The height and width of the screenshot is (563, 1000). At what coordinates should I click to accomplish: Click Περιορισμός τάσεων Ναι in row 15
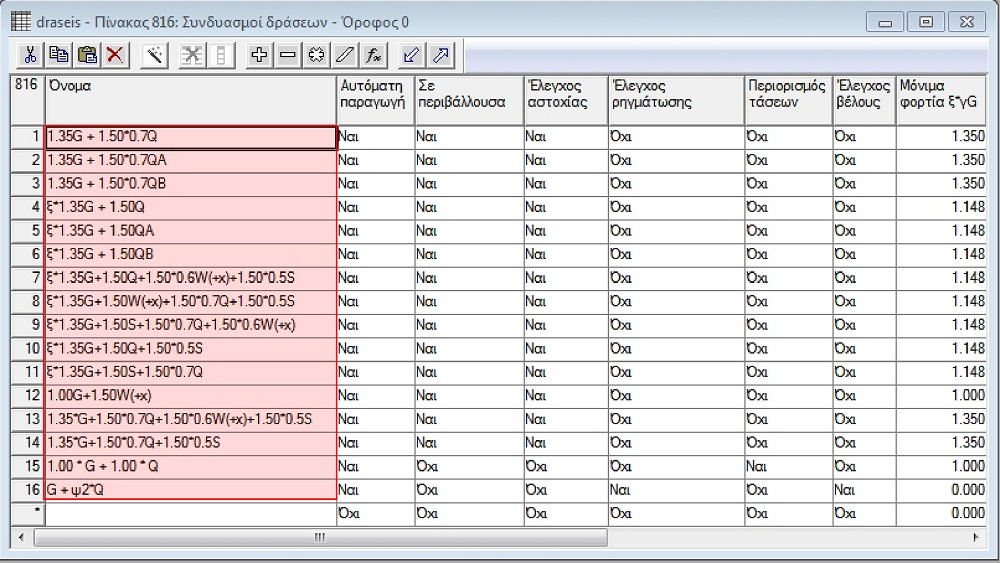click(x=788, y=467)
